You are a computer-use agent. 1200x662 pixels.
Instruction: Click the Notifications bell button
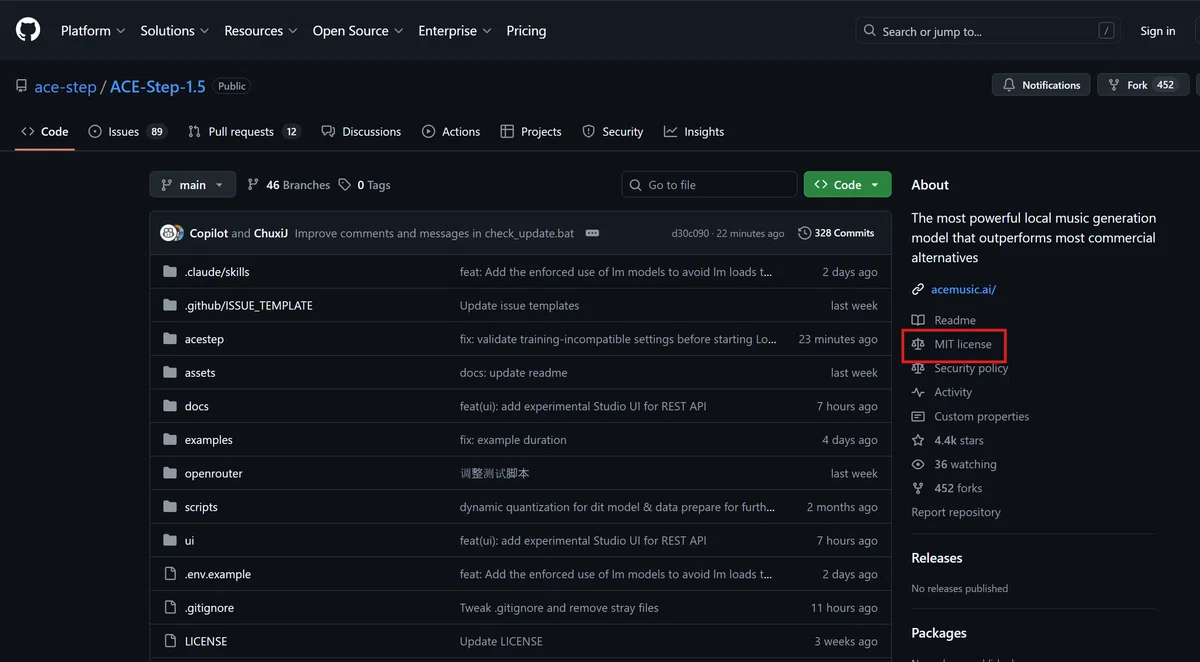(1041, 85)
